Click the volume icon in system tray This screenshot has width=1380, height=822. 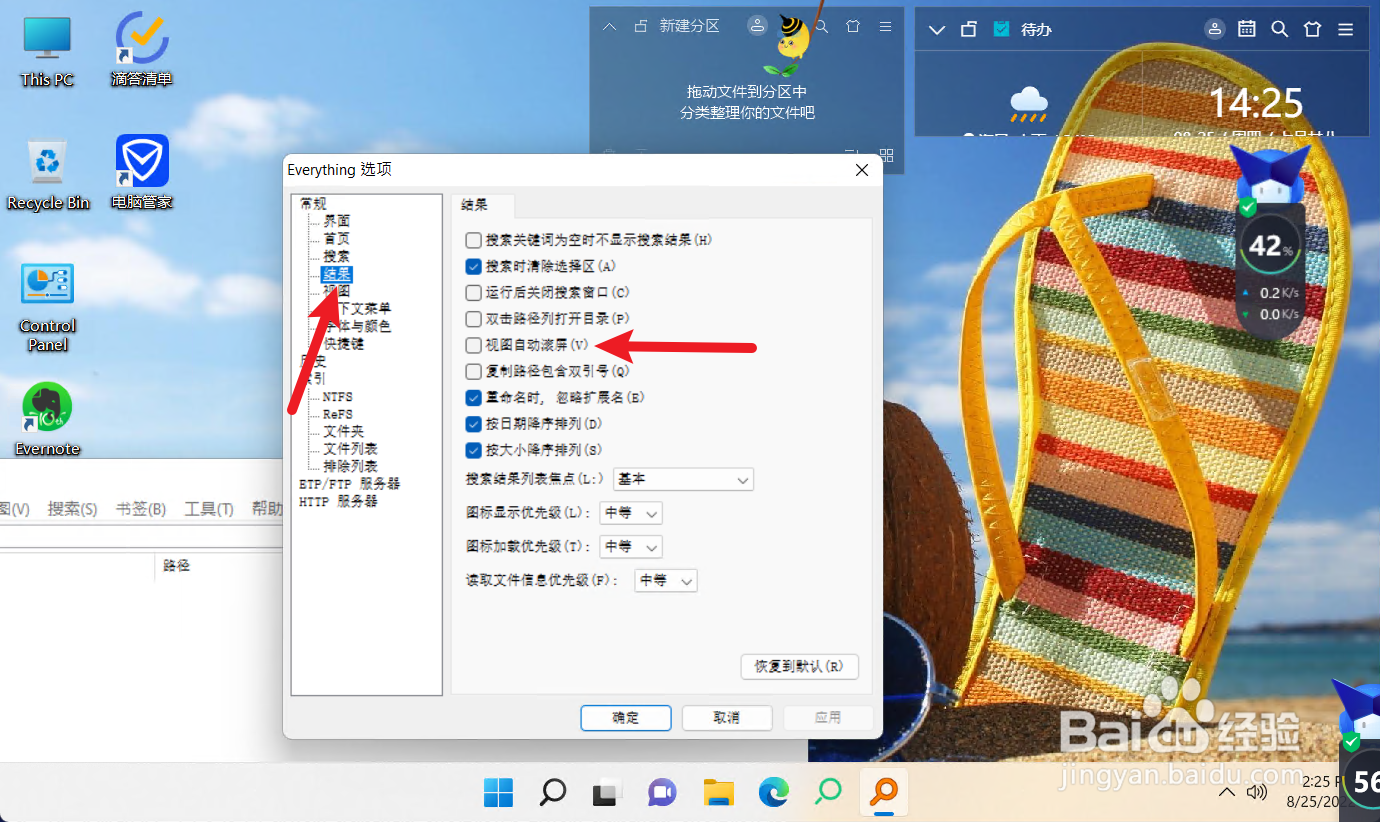point(1258,793)
